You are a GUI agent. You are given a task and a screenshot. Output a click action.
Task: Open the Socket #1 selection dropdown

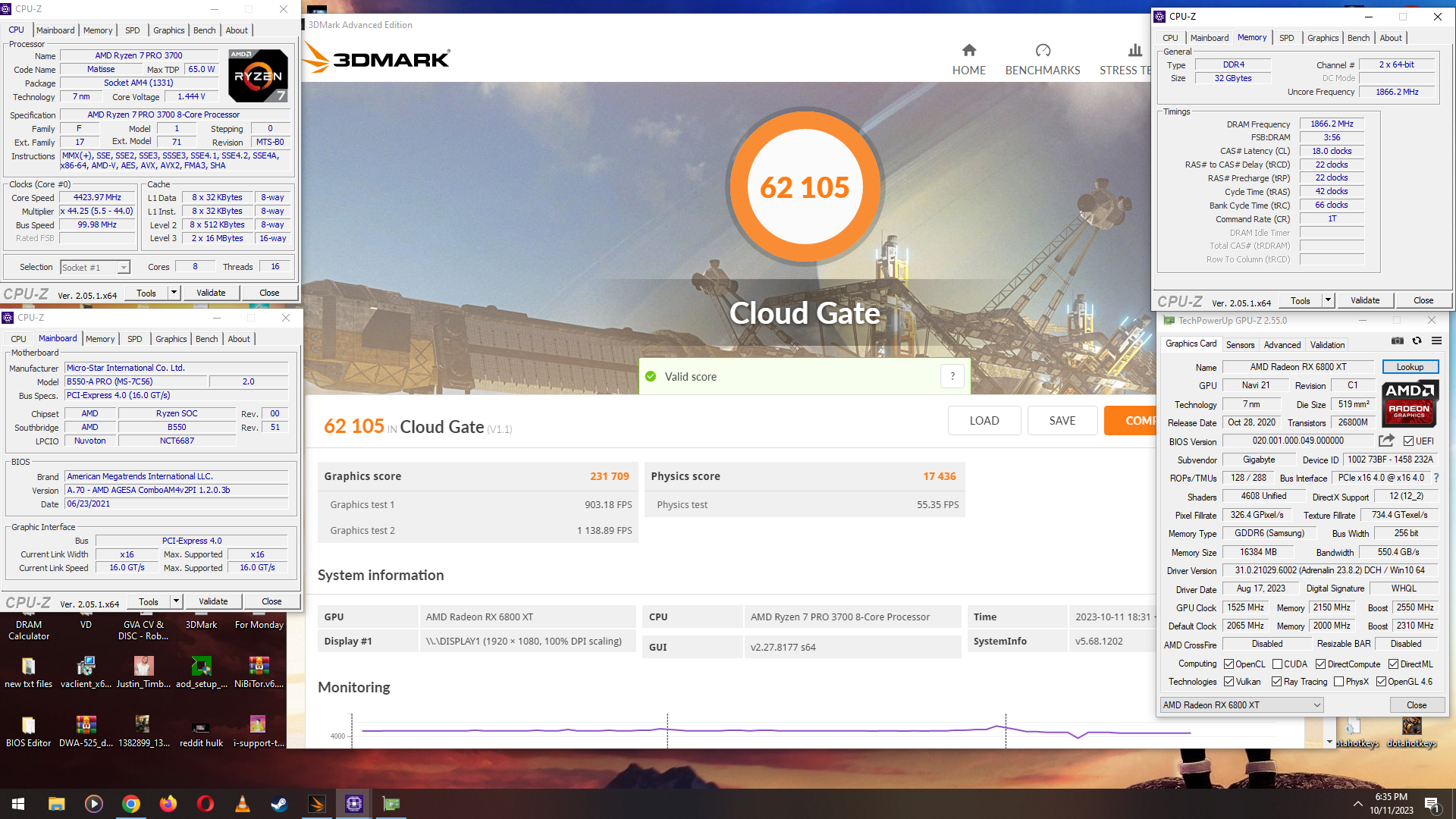(95, 267)
